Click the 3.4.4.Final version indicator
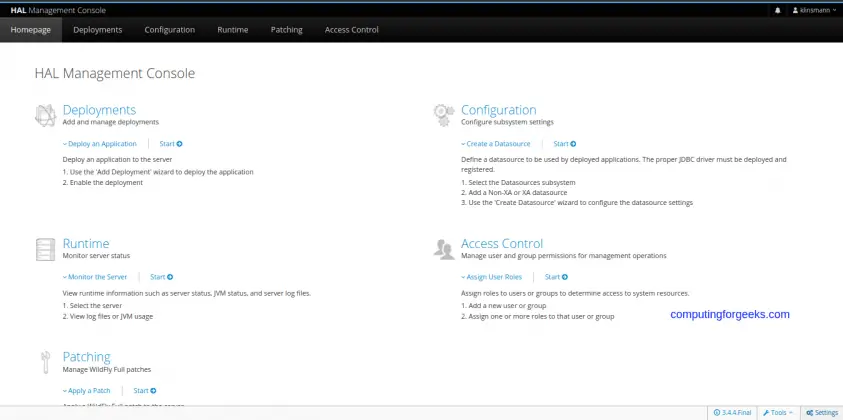This screenshot has height=420, width=843. tap(732, 412)
